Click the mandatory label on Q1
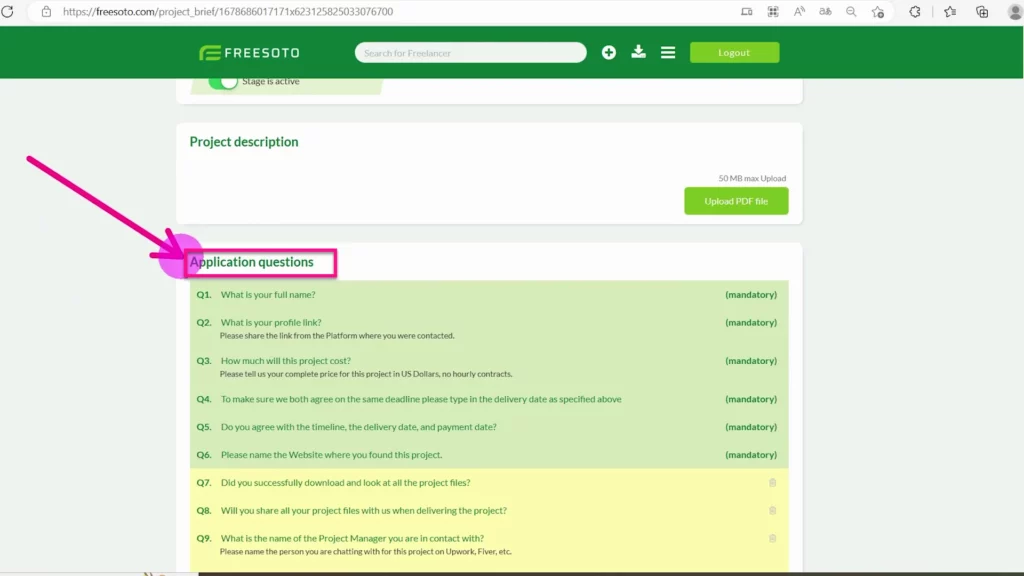This screenshot has height=576, width=1024. pos(751,295)
